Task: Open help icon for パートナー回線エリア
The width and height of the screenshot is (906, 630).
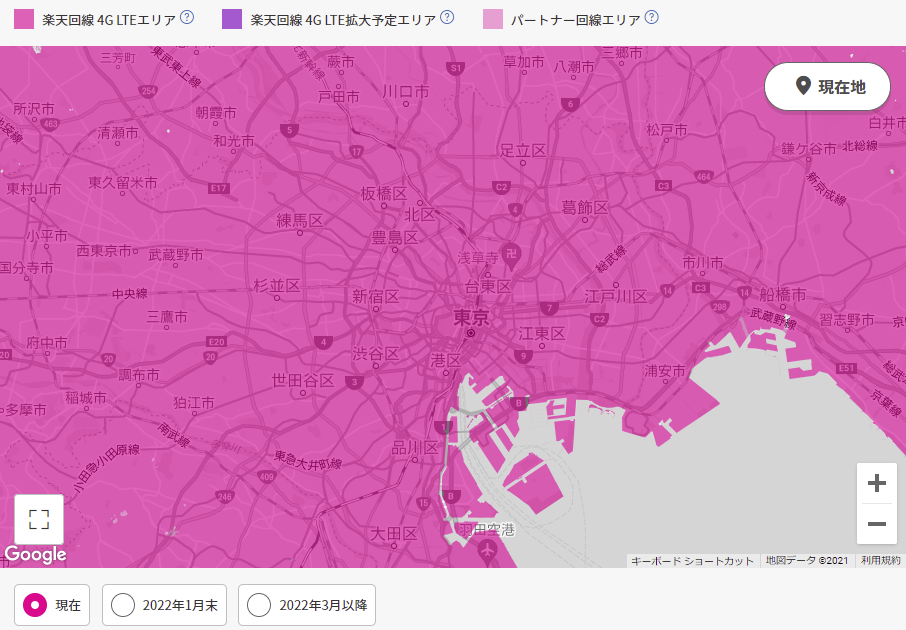Action: (x=652, y=17)
